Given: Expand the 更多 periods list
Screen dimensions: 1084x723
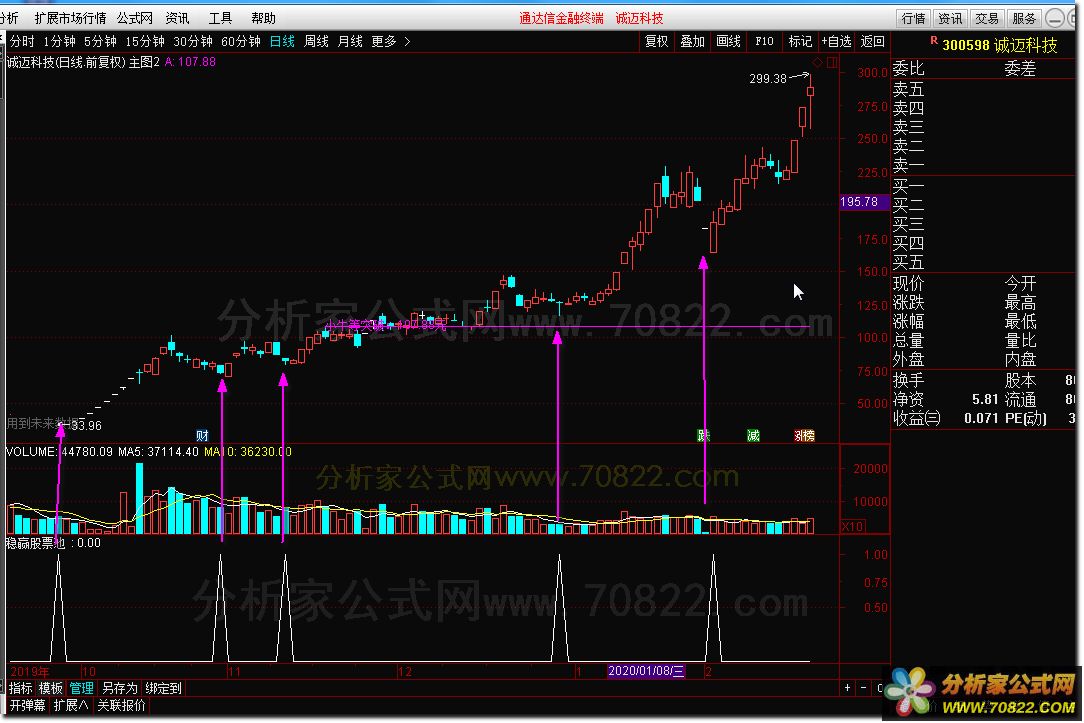Looking at the screenshot, I should click(390, 41).
